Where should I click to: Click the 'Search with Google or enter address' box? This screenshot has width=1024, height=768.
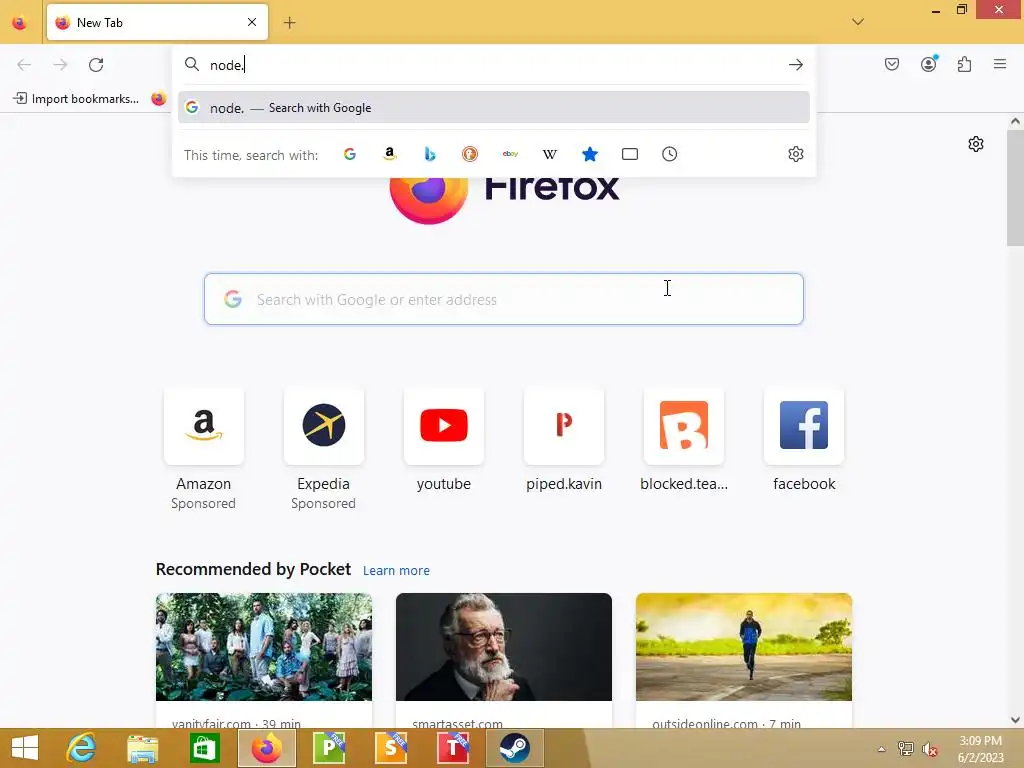504,299
